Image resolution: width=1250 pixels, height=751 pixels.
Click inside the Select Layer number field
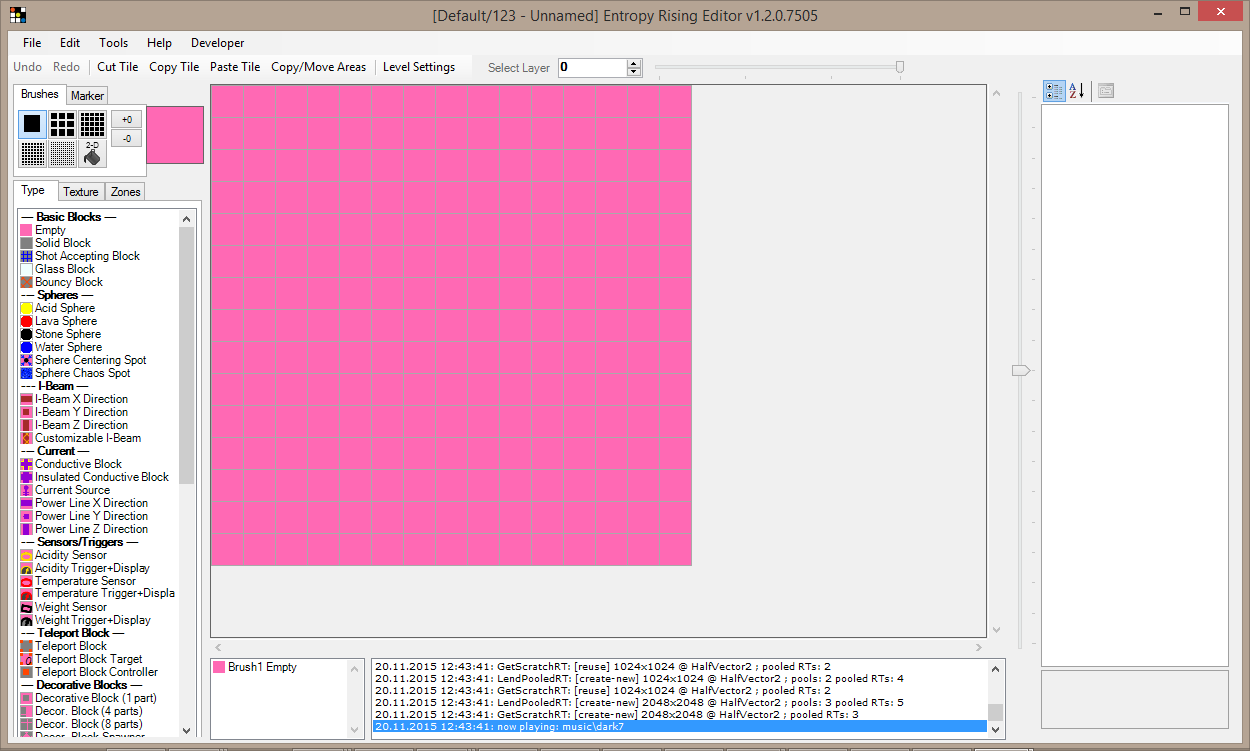point(592,67)
